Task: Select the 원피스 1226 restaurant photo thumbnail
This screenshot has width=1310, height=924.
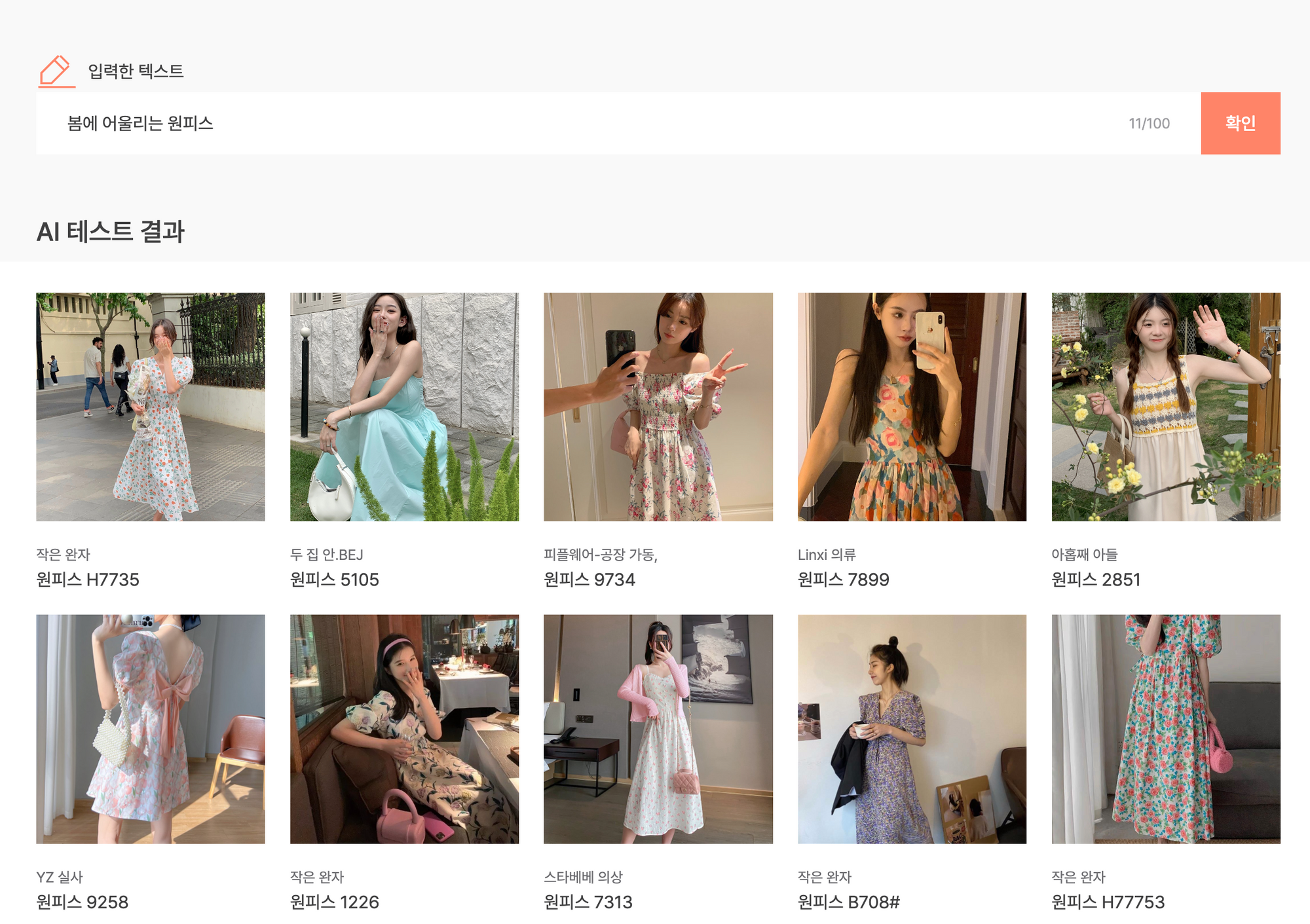Action: pos(404,728)
